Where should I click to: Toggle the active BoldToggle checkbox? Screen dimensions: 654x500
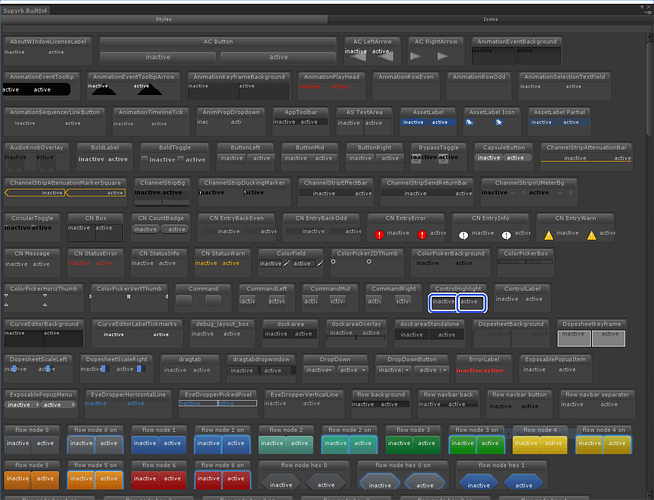tap(181, 159)
